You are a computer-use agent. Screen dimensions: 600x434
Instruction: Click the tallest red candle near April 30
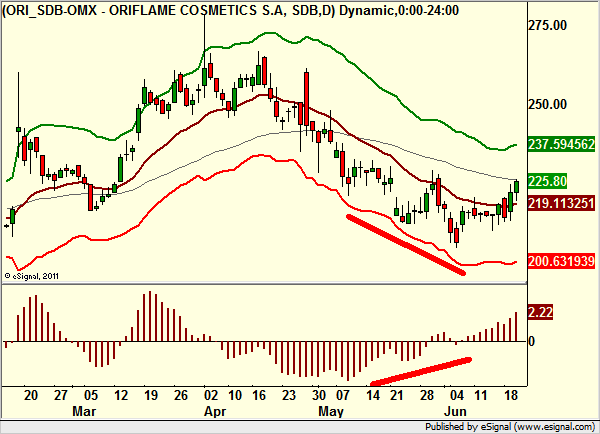(307, 99)
